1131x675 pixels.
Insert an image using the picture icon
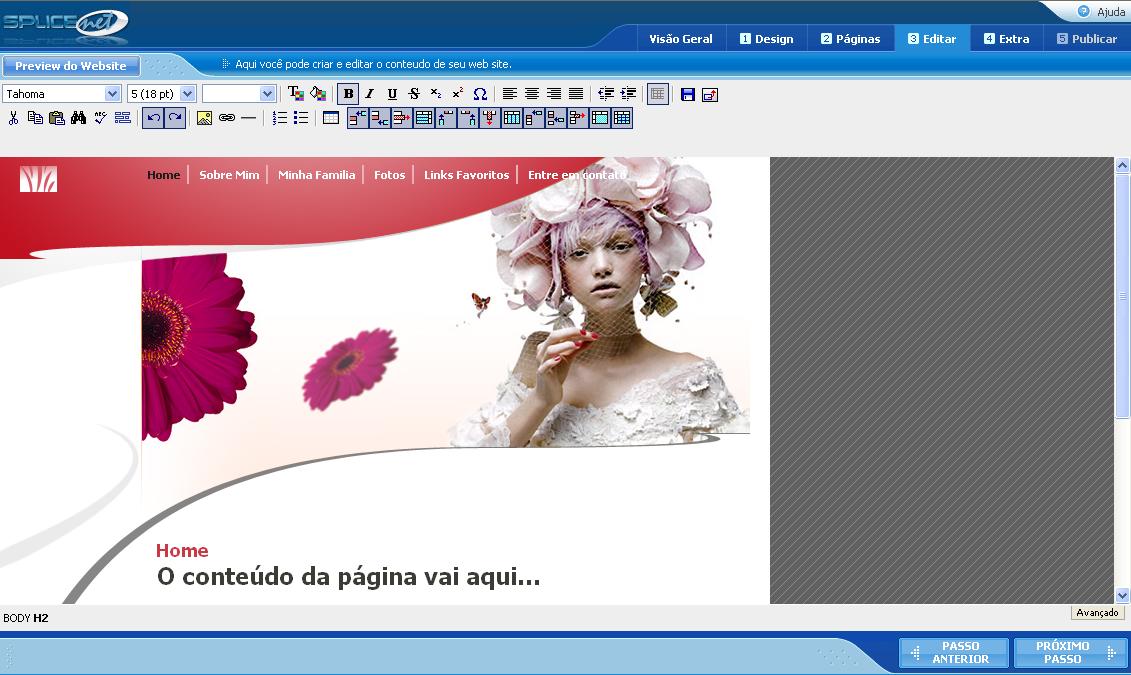coord(204,118)
